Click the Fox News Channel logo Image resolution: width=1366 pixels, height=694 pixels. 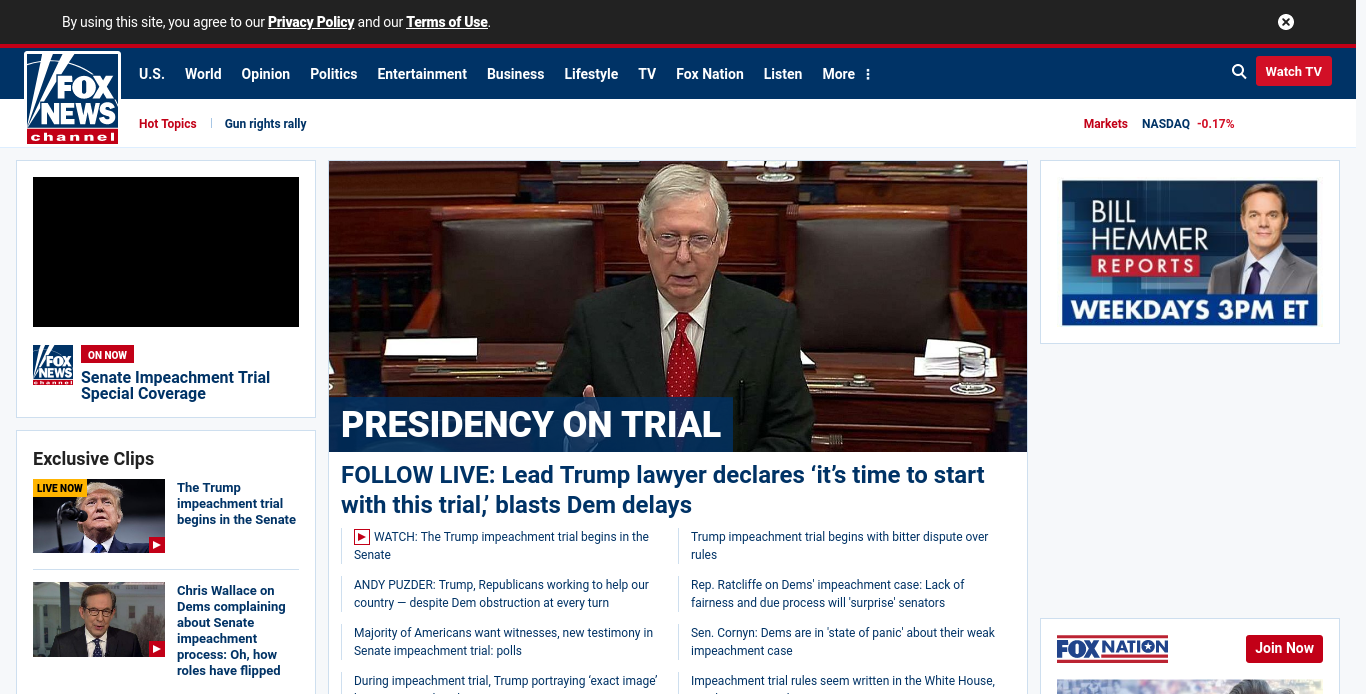(73, 97)
